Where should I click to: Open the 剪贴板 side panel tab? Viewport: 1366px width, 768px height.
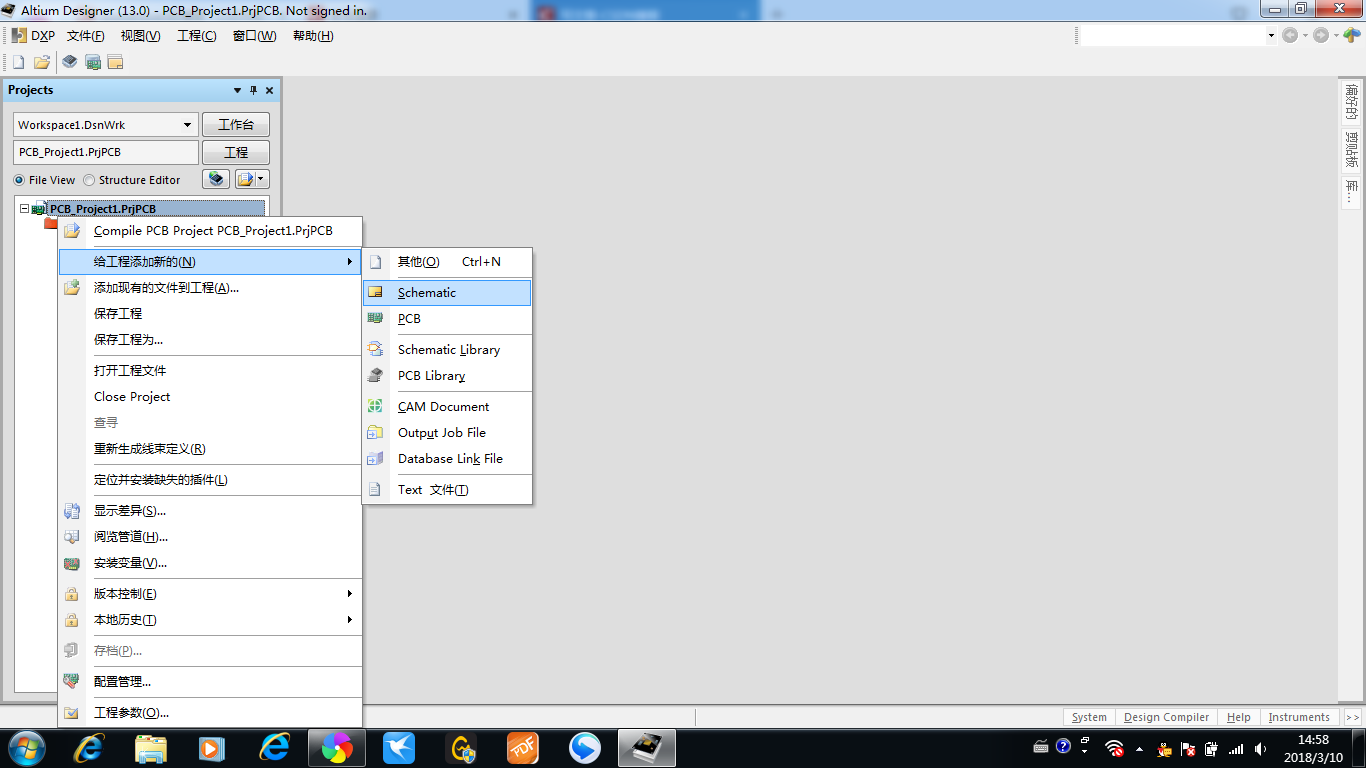coord(1351,150)
